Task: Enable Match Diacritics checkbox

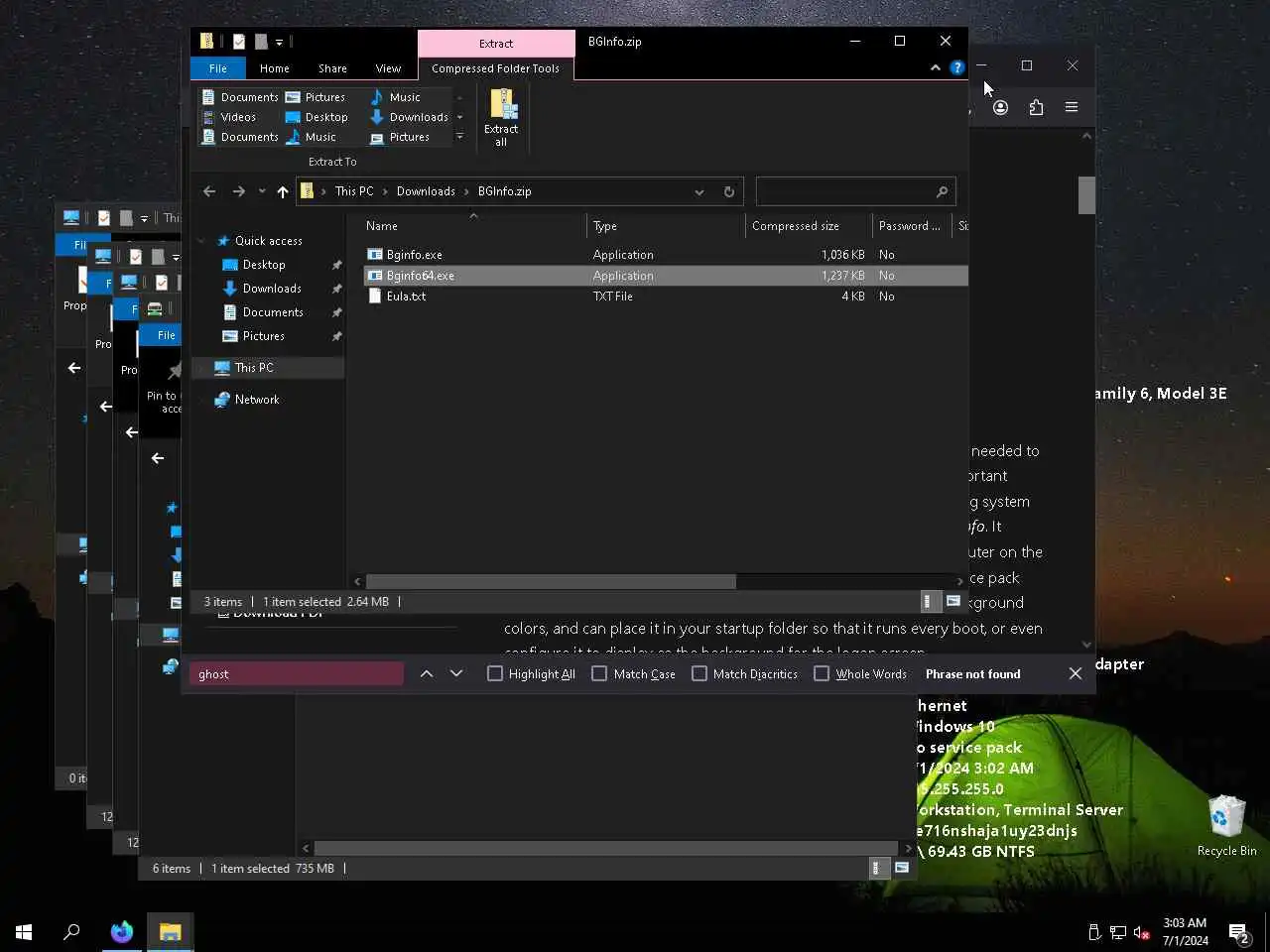Action: [x=699, y=673]
